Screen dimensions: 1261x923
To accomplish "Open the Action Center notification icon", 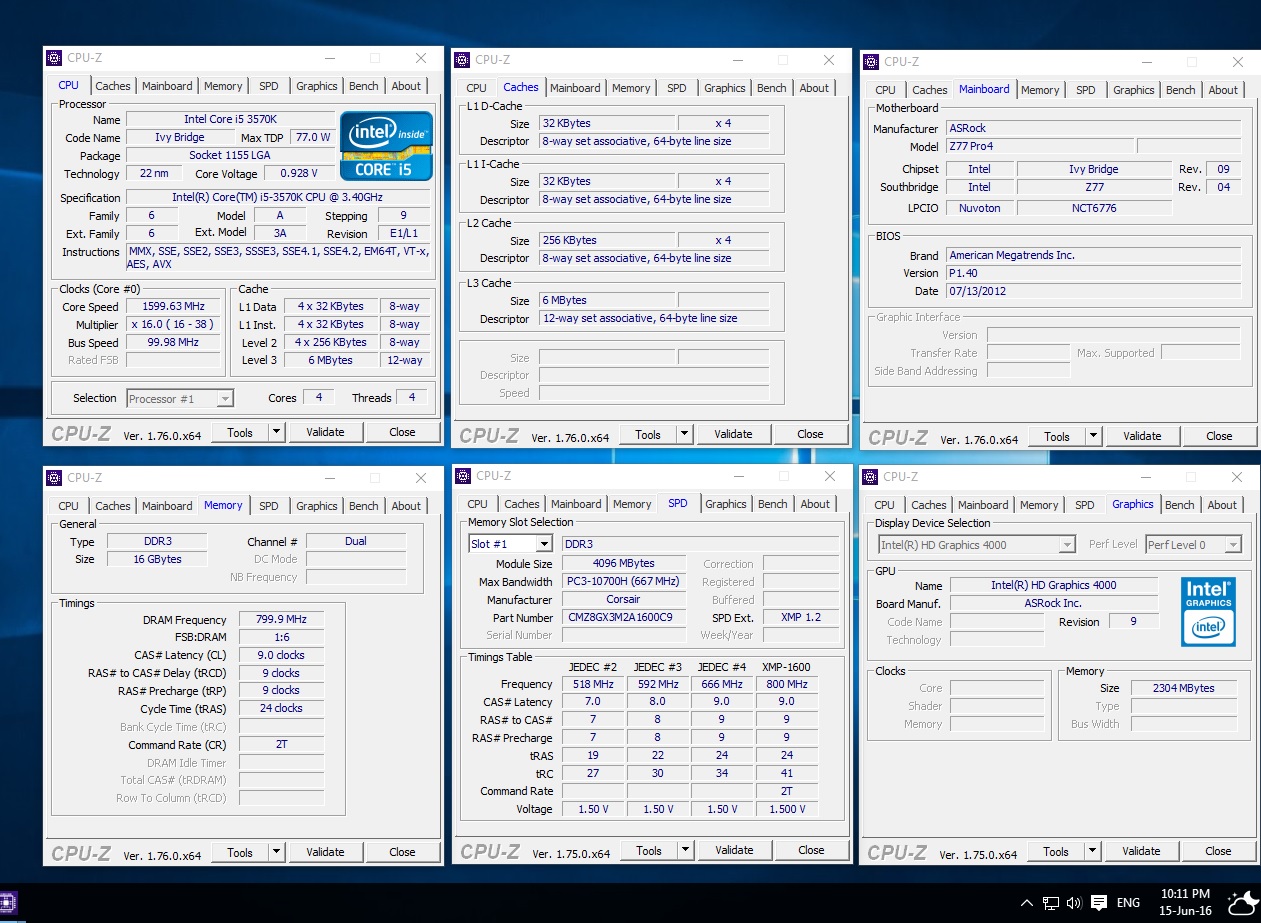I will tap(1099, 903).
